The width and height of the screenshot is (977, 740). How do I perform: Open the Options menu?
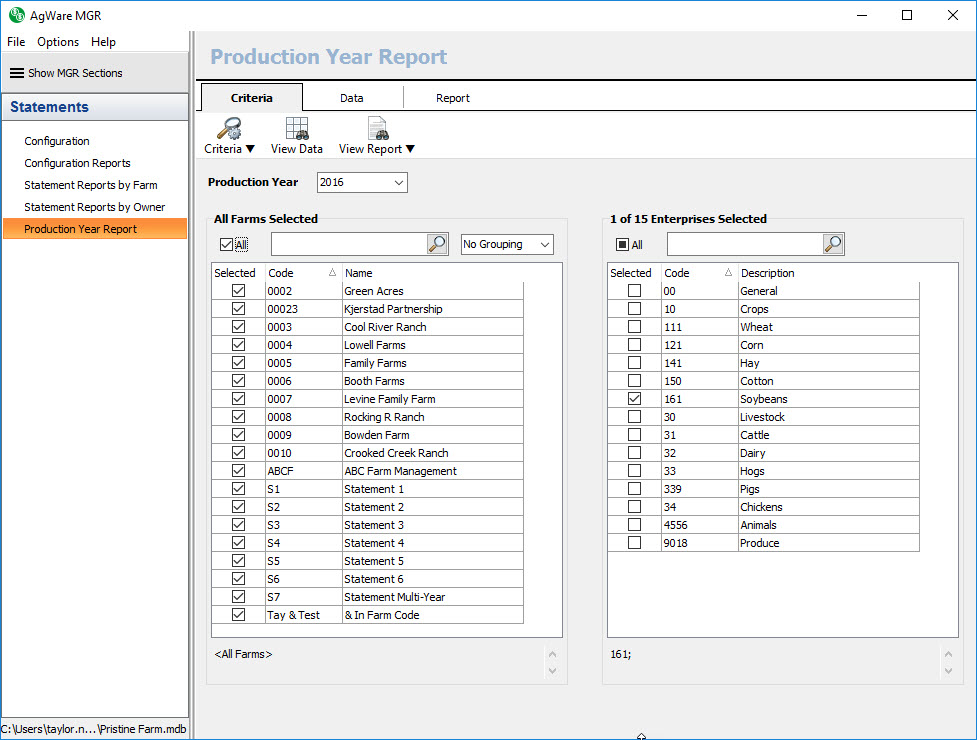(58, 42)
